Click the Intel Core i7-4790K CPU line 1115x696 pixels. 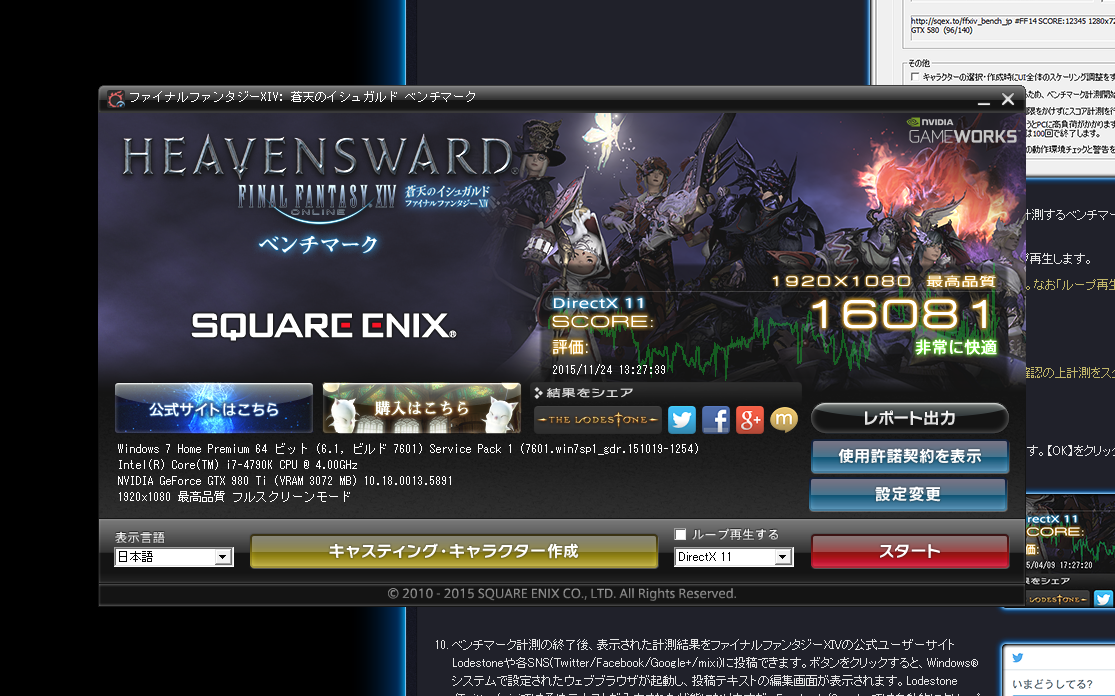(x=238, y=465)
